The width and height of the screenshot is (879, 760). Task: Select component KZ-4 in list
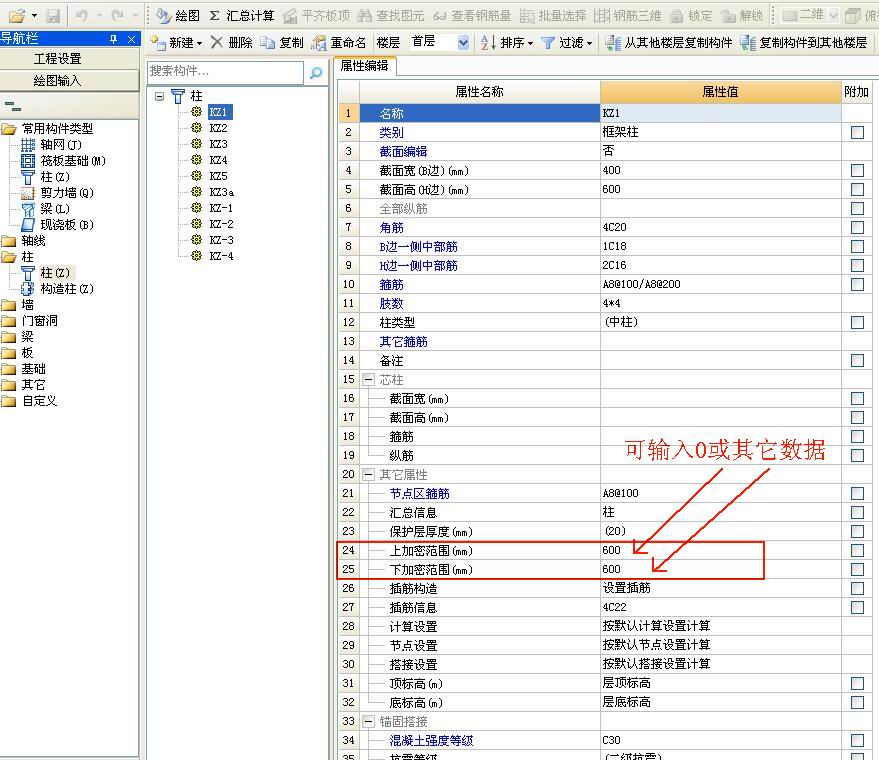[x=221, y=256]
